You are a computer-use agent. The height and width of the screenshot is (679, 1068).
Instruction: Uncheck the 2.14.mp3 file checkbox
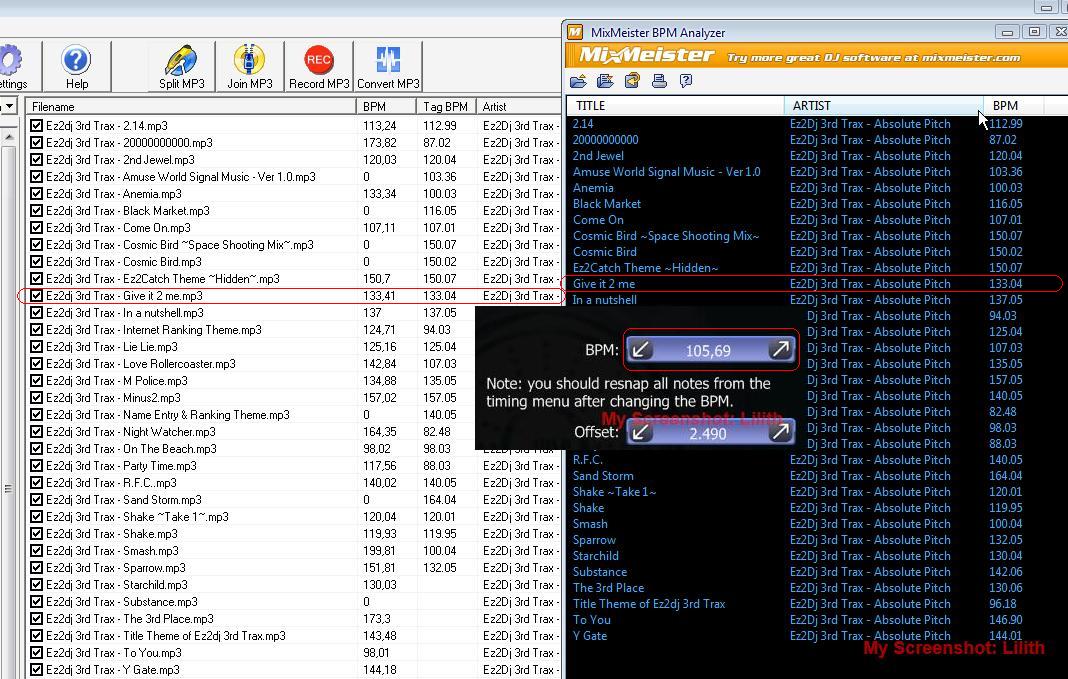pos(36,125)
